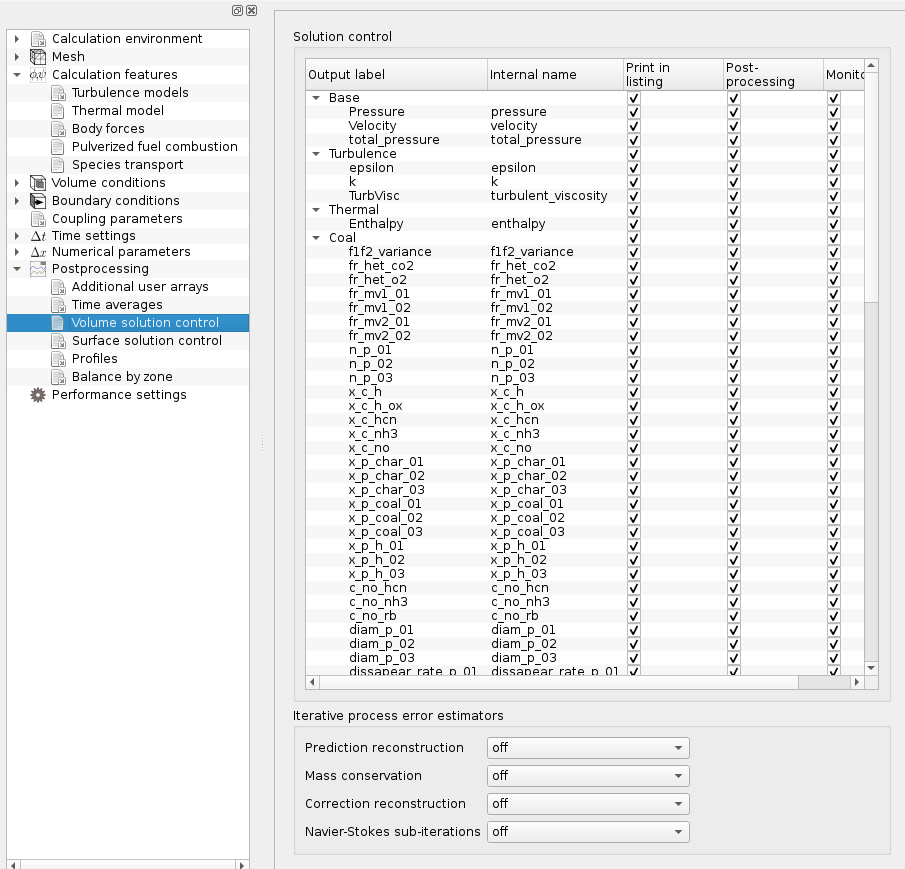This screenshot has width=905, height=869.
Task: Select the x_p_char_01 output label cell
Action: coord(386,462)
